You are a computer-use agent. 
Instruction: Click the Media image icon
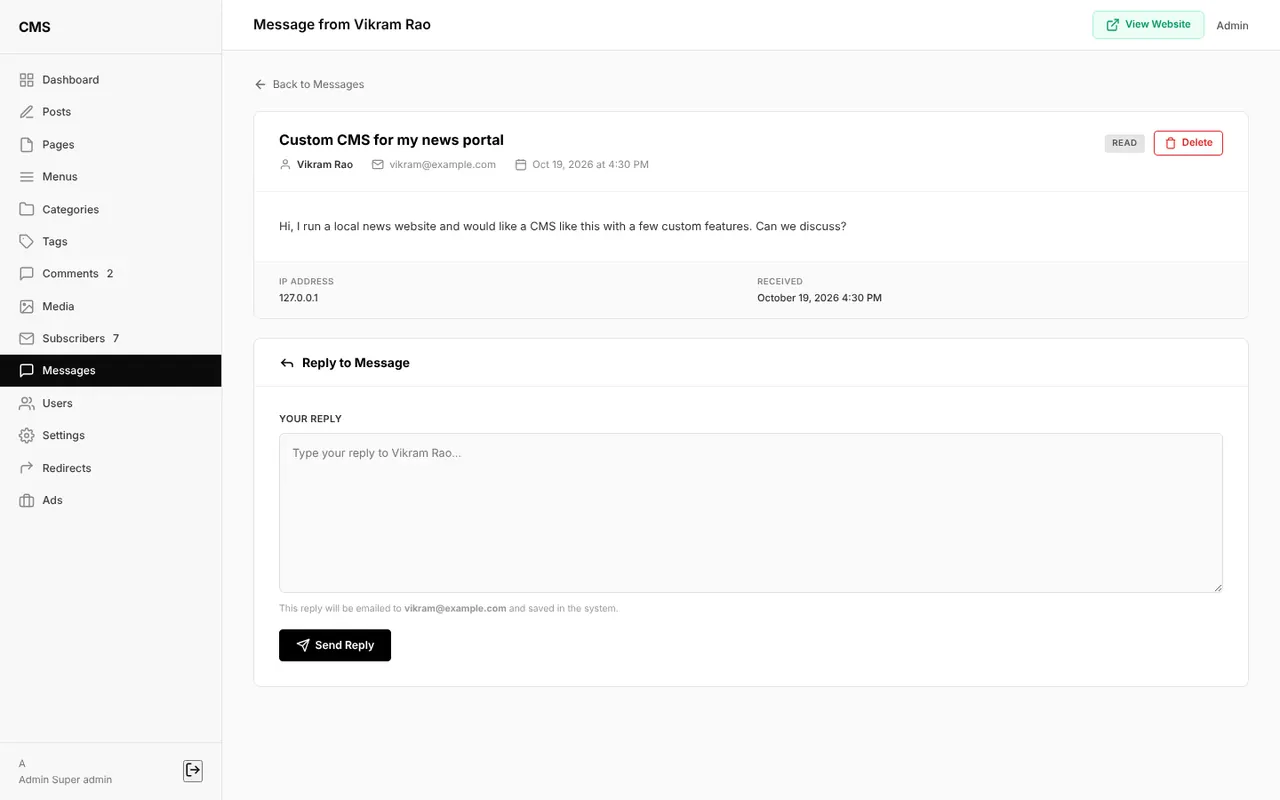(x=27, y=307)
